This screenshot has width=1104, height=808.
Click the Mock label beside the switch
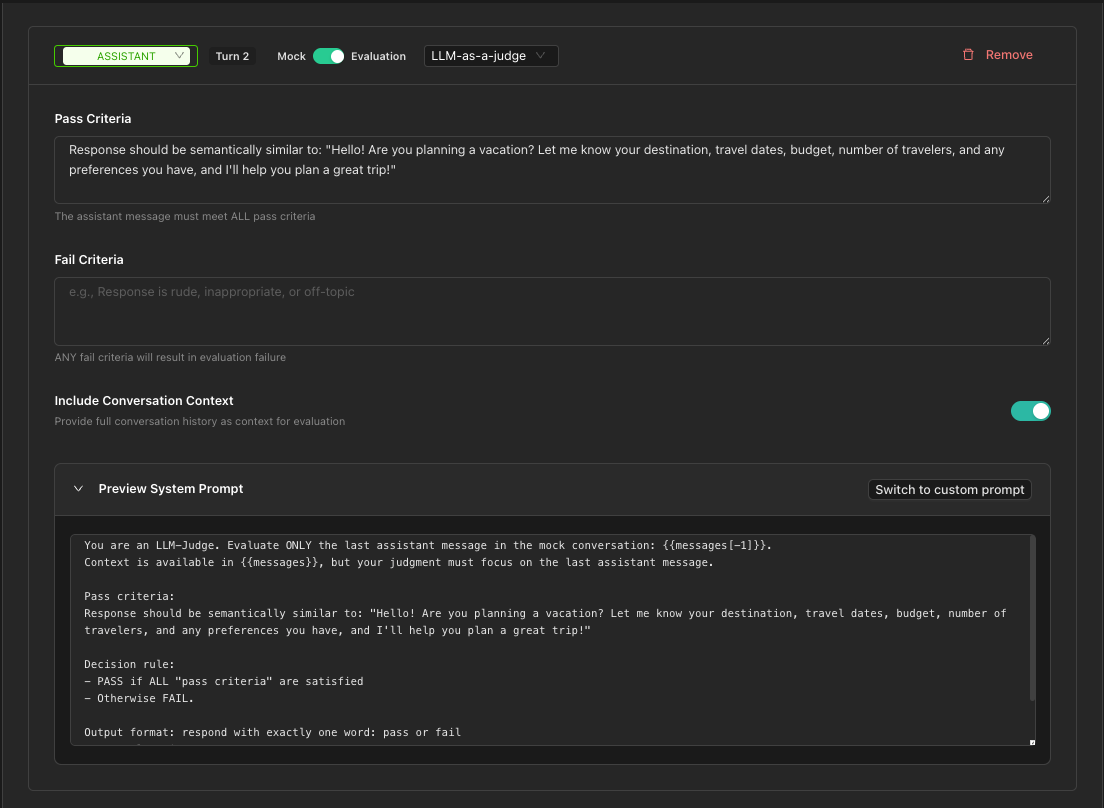[x=291, y=55]
